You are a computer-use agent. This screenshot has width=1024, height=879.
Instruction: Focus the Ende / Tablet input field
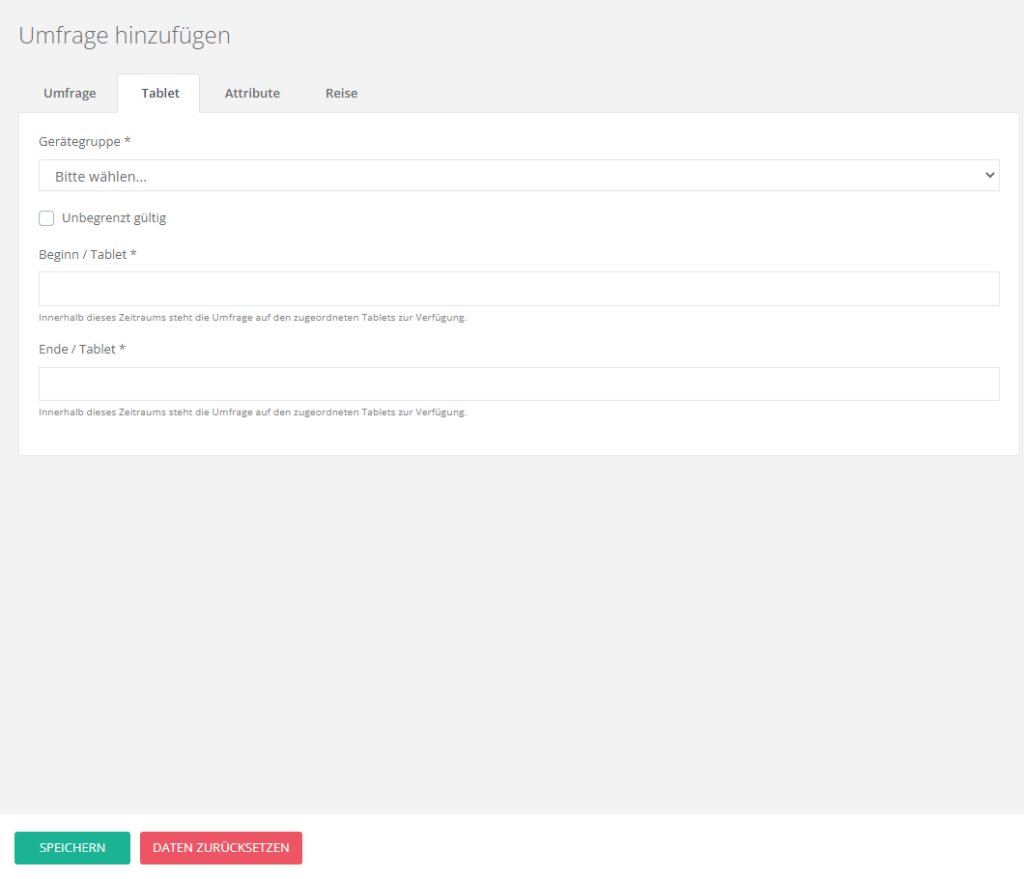point(518,384)
